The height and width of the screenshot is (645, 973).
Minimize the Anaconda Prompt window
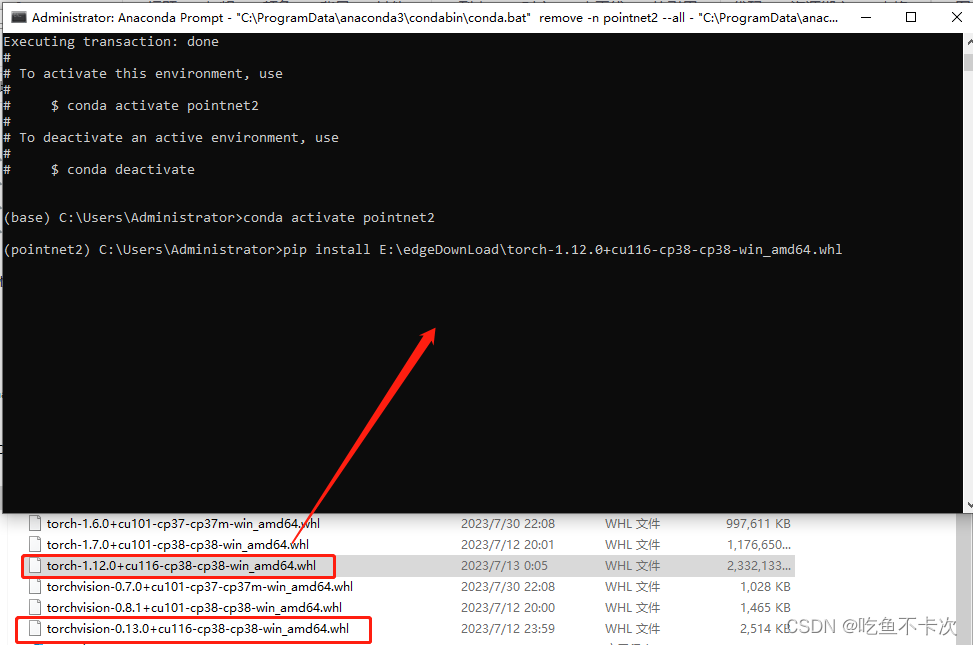pos(866,17)
